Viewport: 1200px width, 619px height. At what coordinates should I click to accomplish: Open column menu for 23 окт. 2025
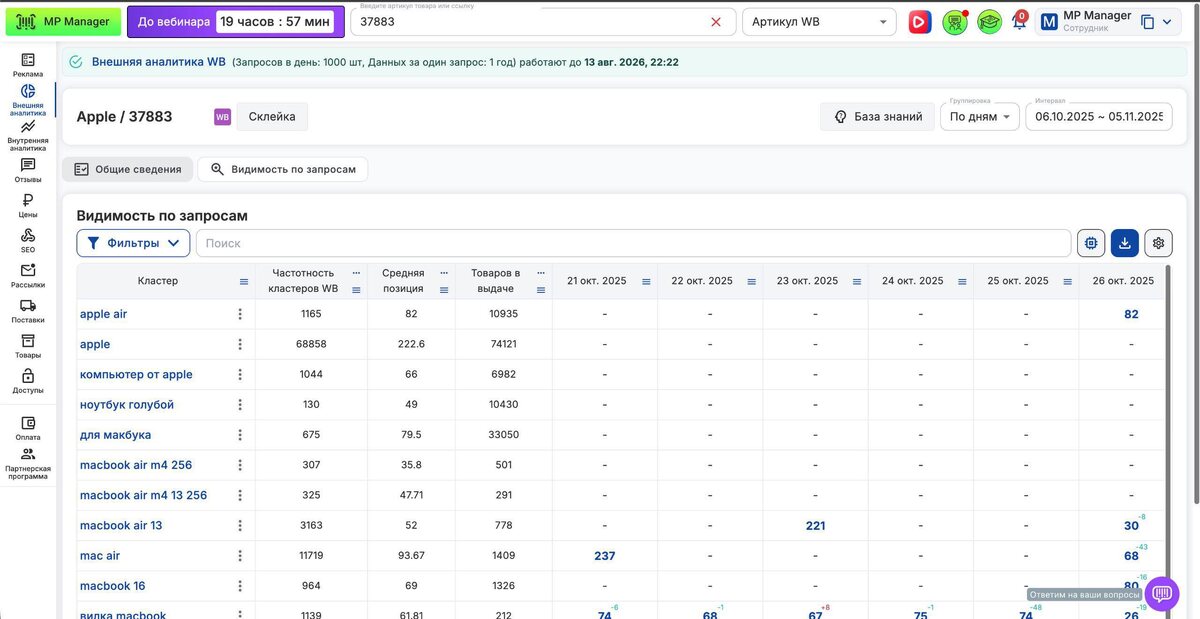point(857,282)
